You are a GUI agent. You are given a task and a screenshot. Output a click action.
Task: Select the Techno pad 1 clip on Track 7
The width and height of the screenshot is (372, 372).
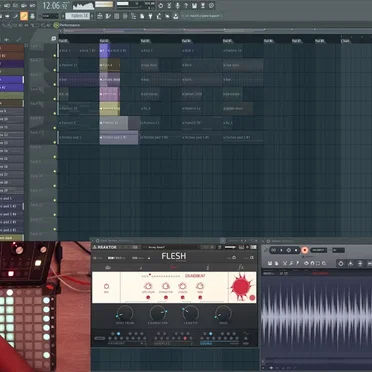79,137
